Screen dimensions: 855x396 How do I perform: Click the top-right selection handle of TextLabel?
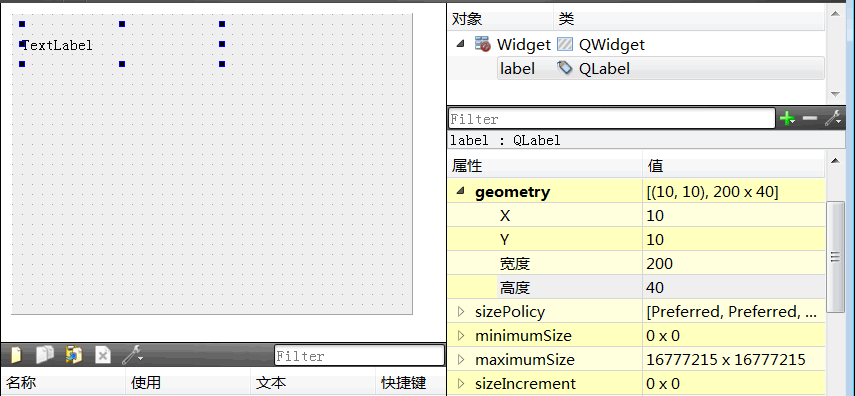[222, 23]
